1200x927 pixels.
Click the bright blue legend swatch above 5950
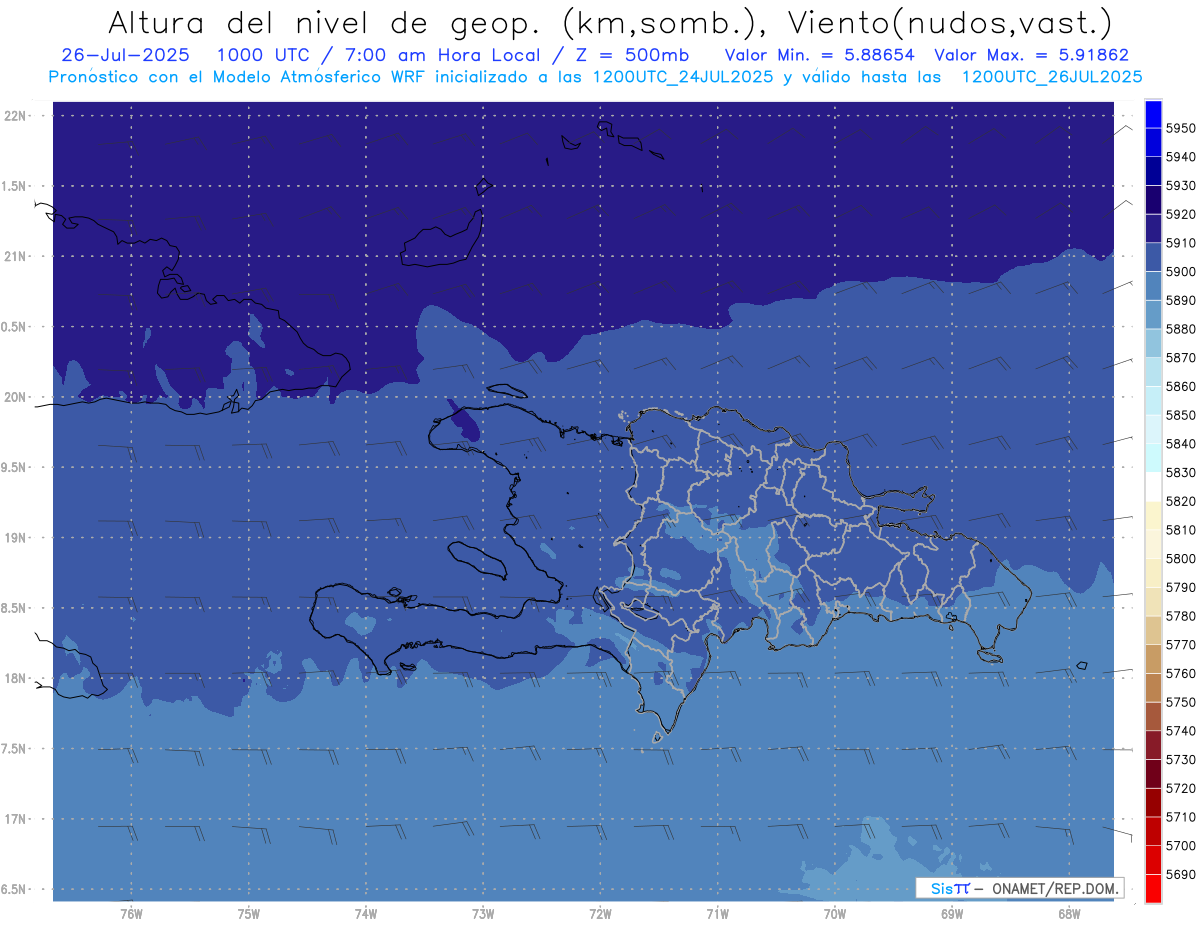1152,114
